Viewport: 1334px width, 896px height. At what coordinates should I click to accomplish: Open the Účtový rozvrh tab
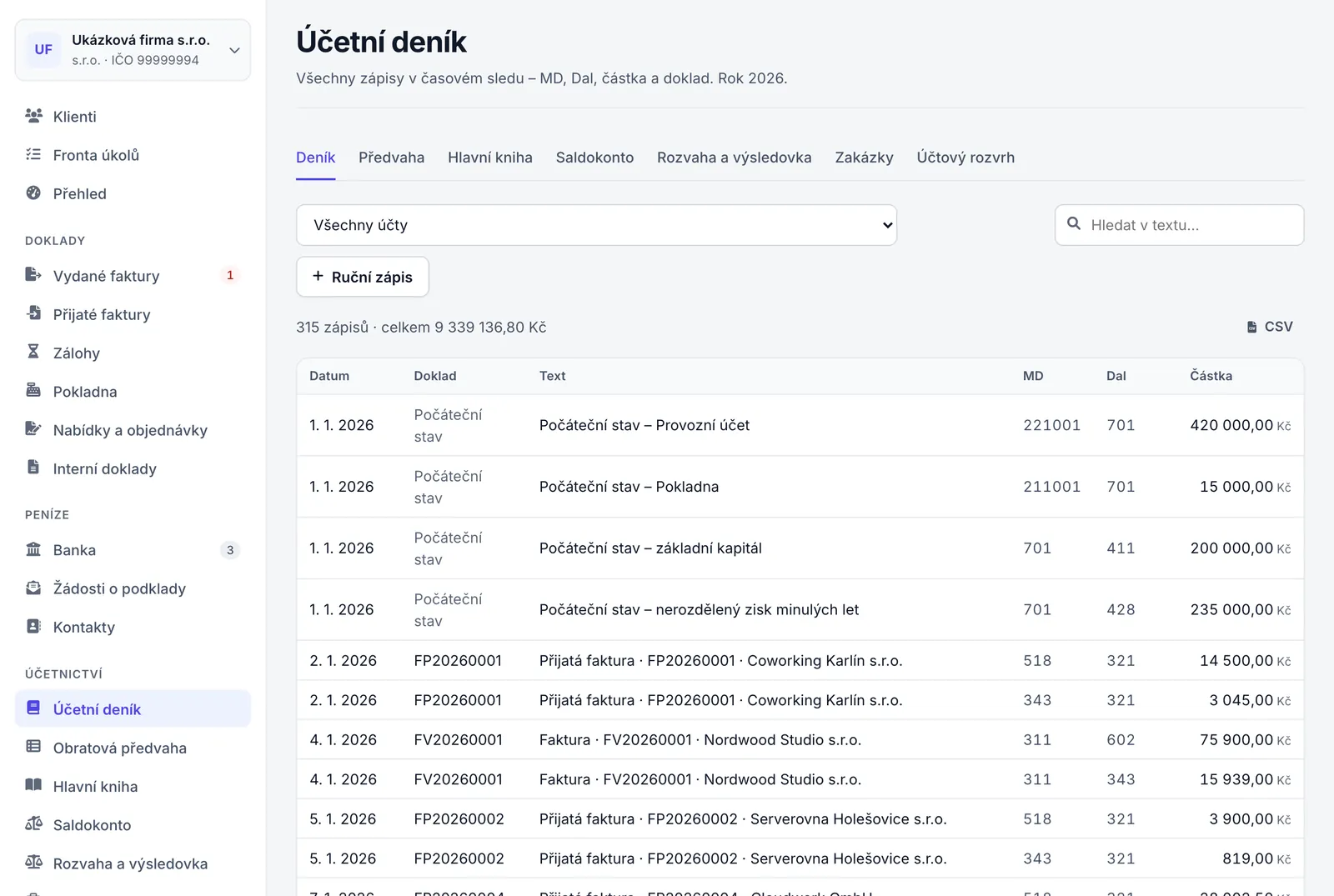coord(965,158)
